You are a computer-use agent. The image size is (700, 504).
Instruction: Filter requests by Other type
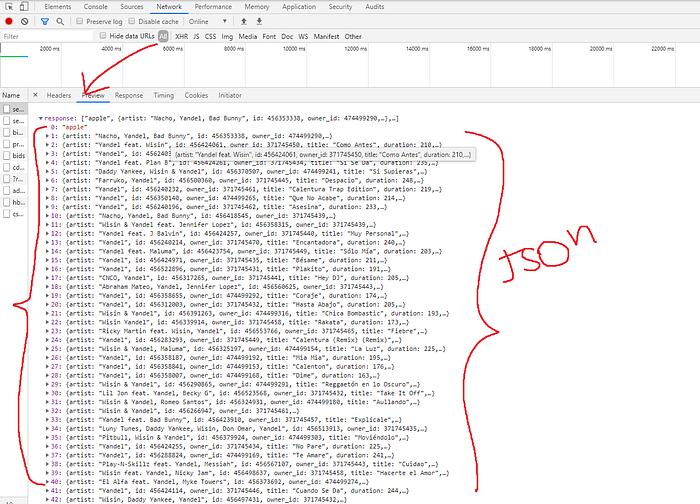(x=353, y=36)
